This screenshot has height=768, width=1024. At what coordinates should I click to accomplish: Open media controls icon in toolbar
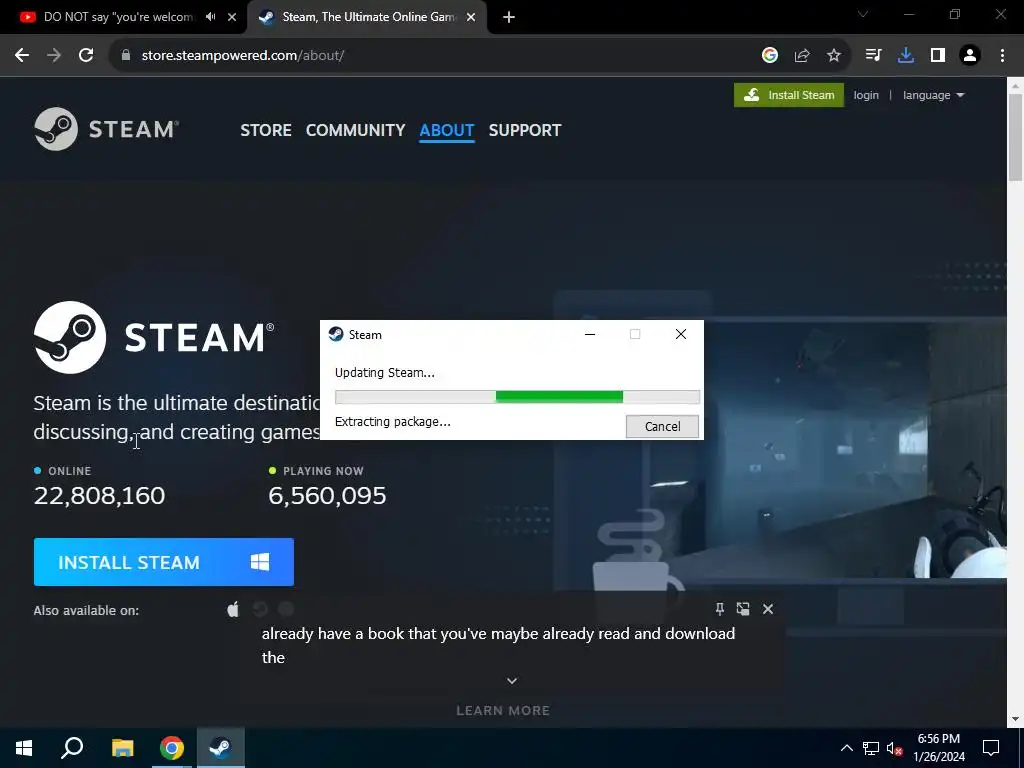tap(874, 56)
